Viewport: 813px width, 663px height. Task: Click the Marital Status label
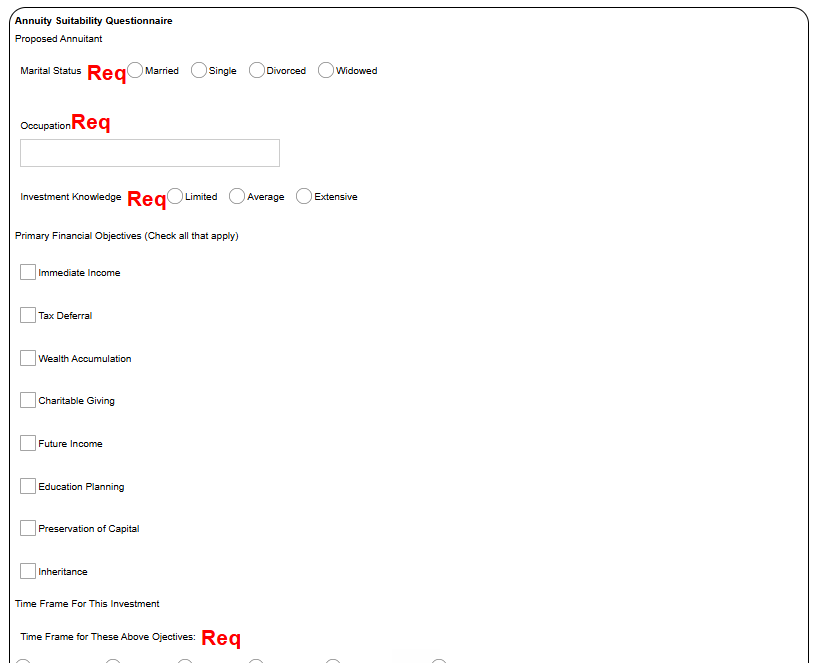(51, 70)
